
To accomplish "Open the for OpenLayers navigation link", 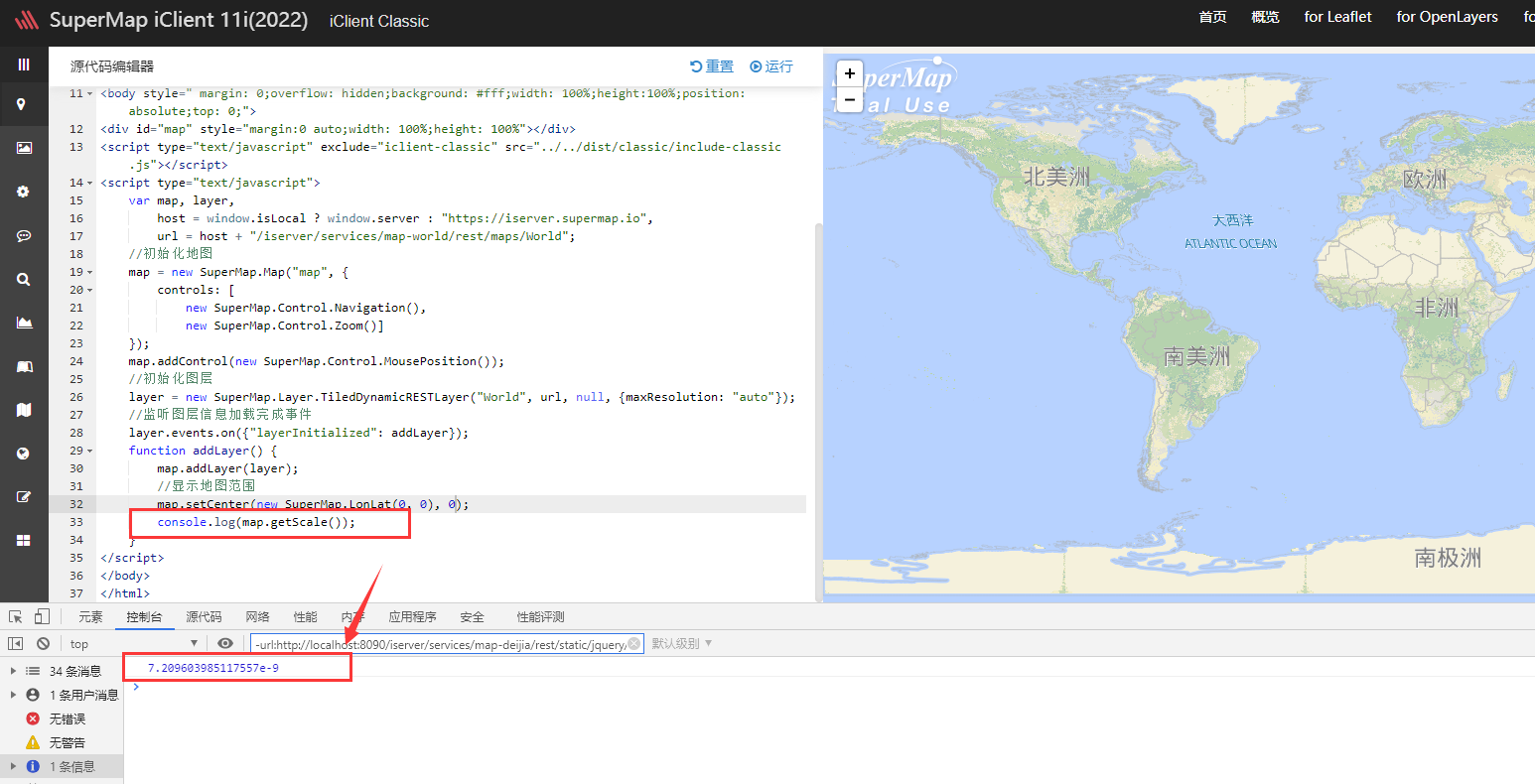I will [1447, 17].
